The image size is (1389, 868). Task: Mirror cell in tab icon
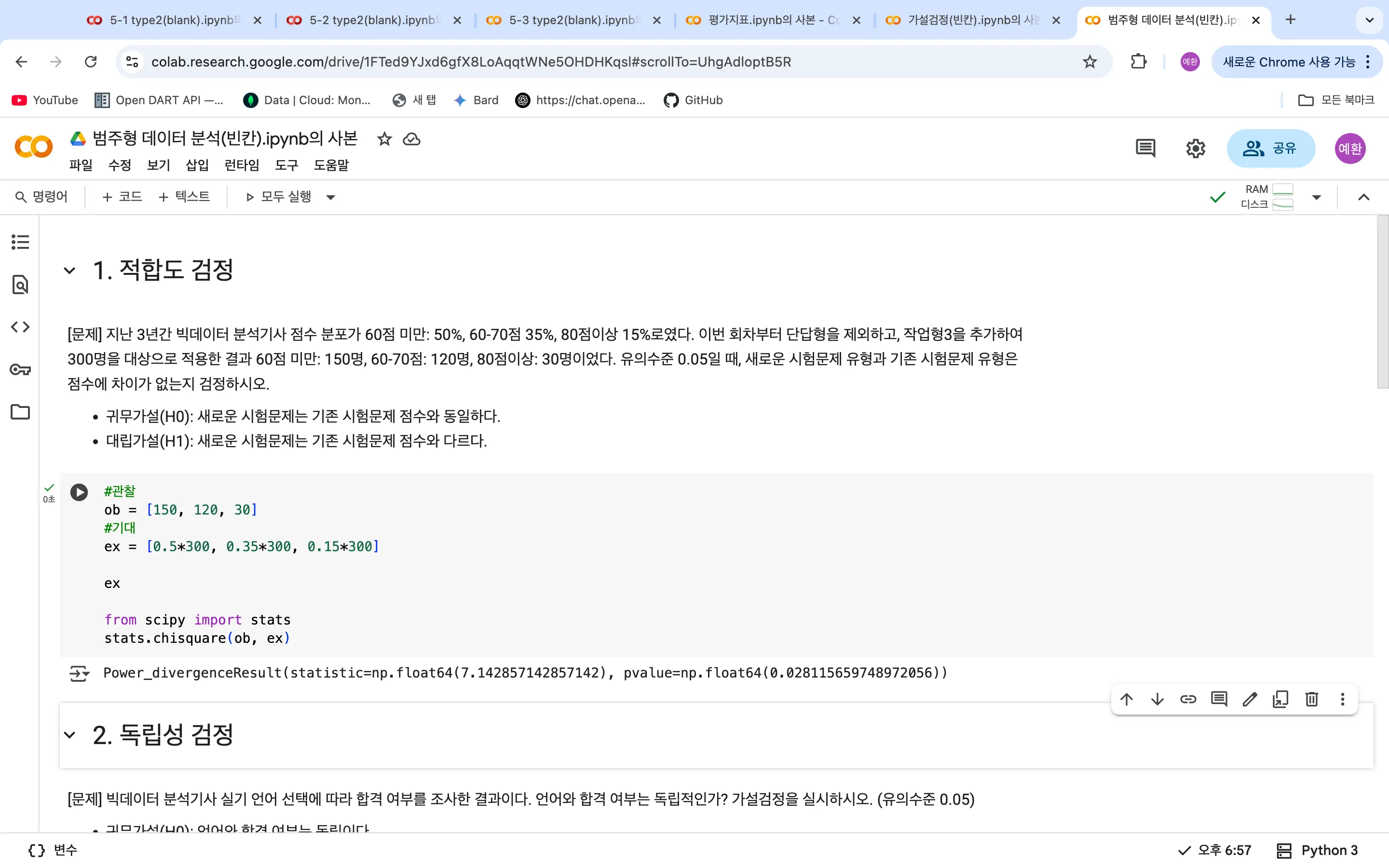1280,699
